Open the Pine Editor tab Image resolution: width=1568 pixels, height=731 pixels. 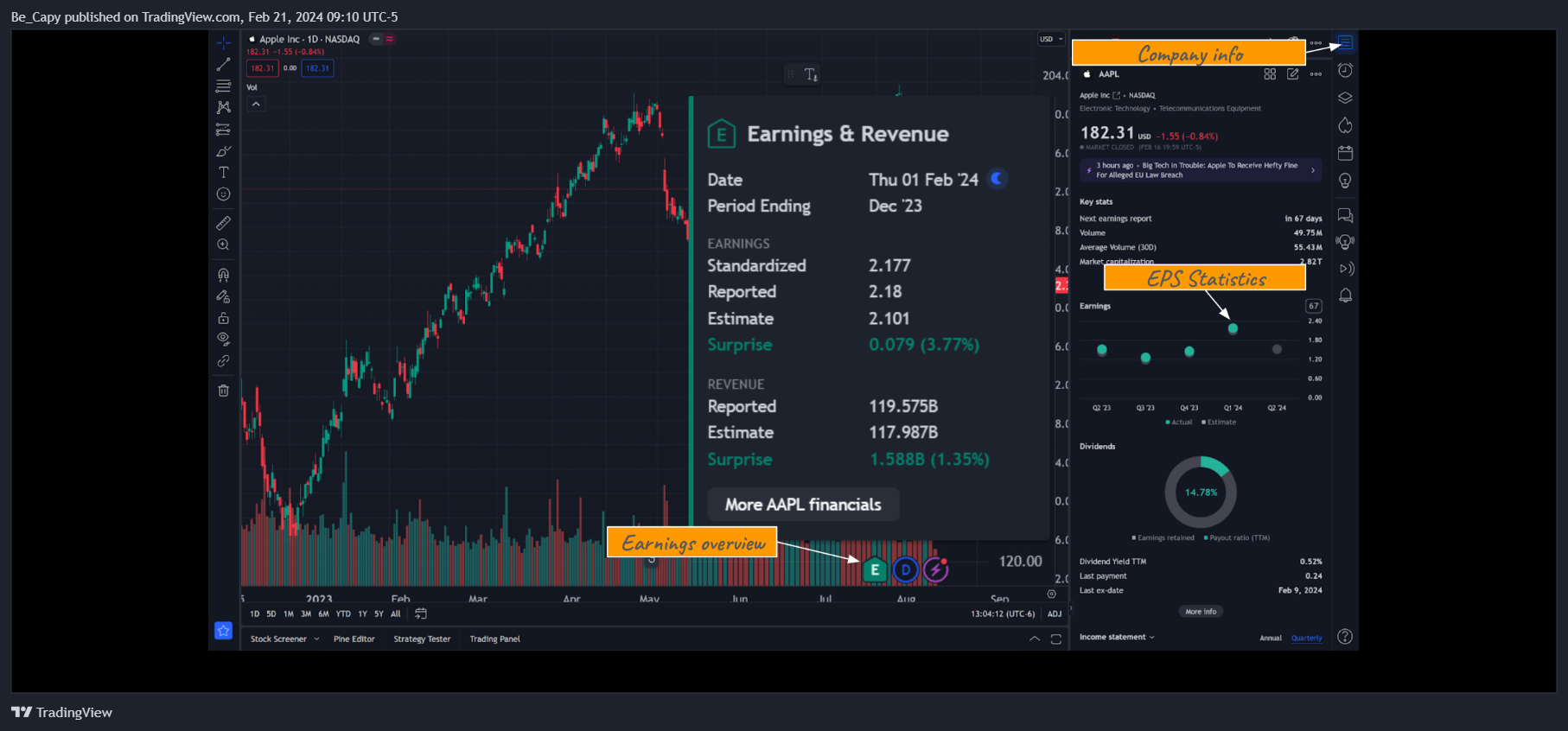pos(354,639)
